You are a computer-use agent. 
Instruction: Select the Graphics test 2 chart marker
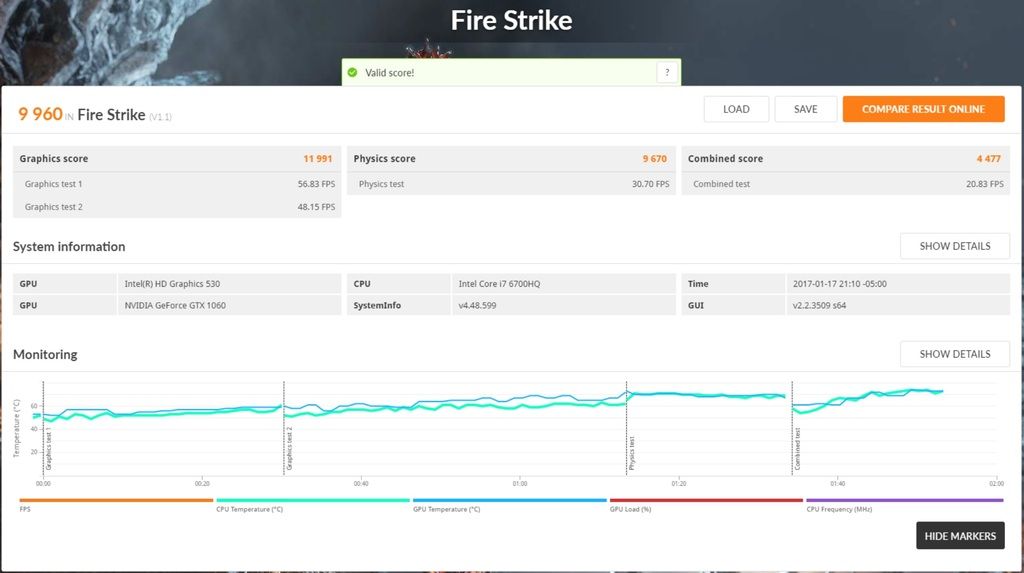289,449
